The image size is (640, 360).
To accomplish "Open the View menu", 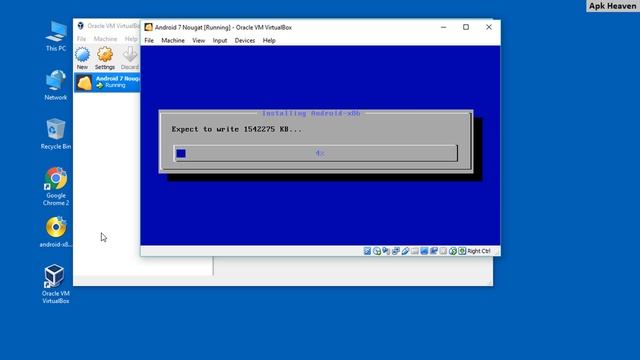I will (x=198, y=40).
